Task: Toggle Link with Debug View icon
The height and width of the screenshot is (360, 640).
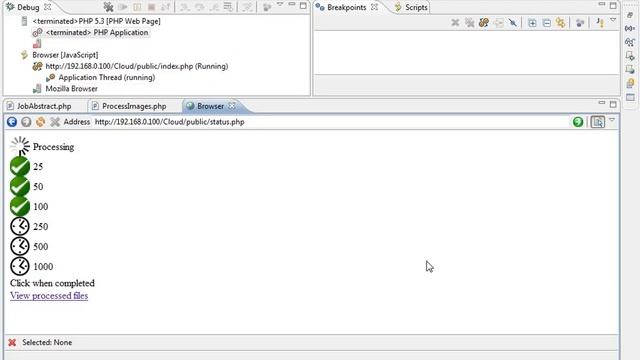Action: pos(561,22)
